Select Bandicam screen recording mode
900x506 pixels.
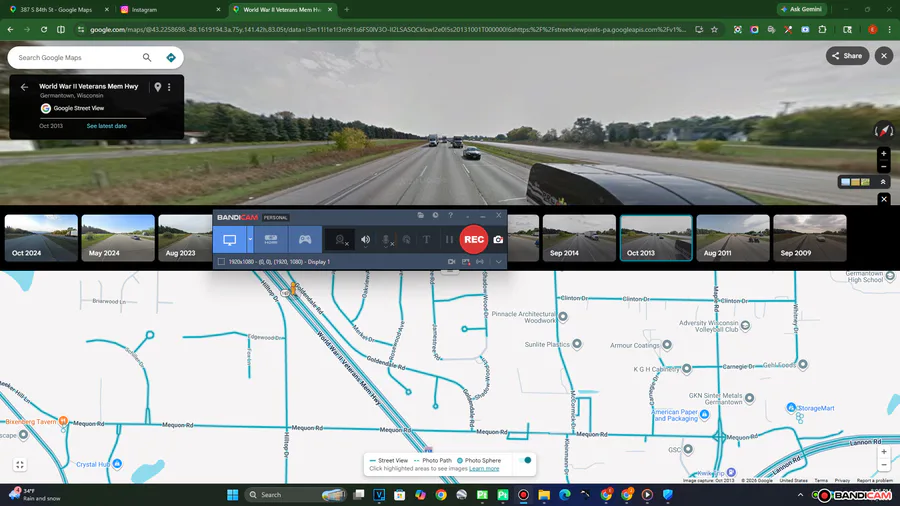230,240
